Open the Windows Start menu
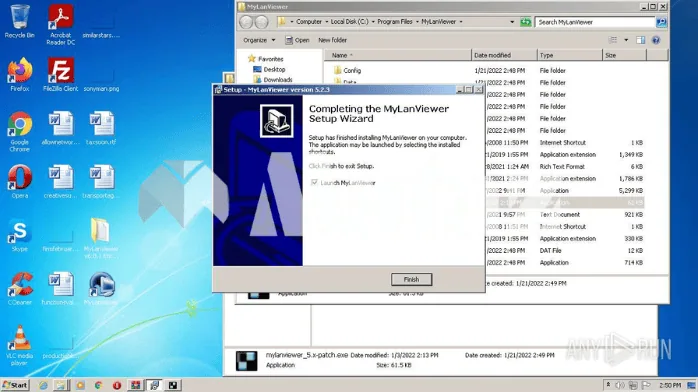This screenshot has width=698, height=392. coord(15,385)
